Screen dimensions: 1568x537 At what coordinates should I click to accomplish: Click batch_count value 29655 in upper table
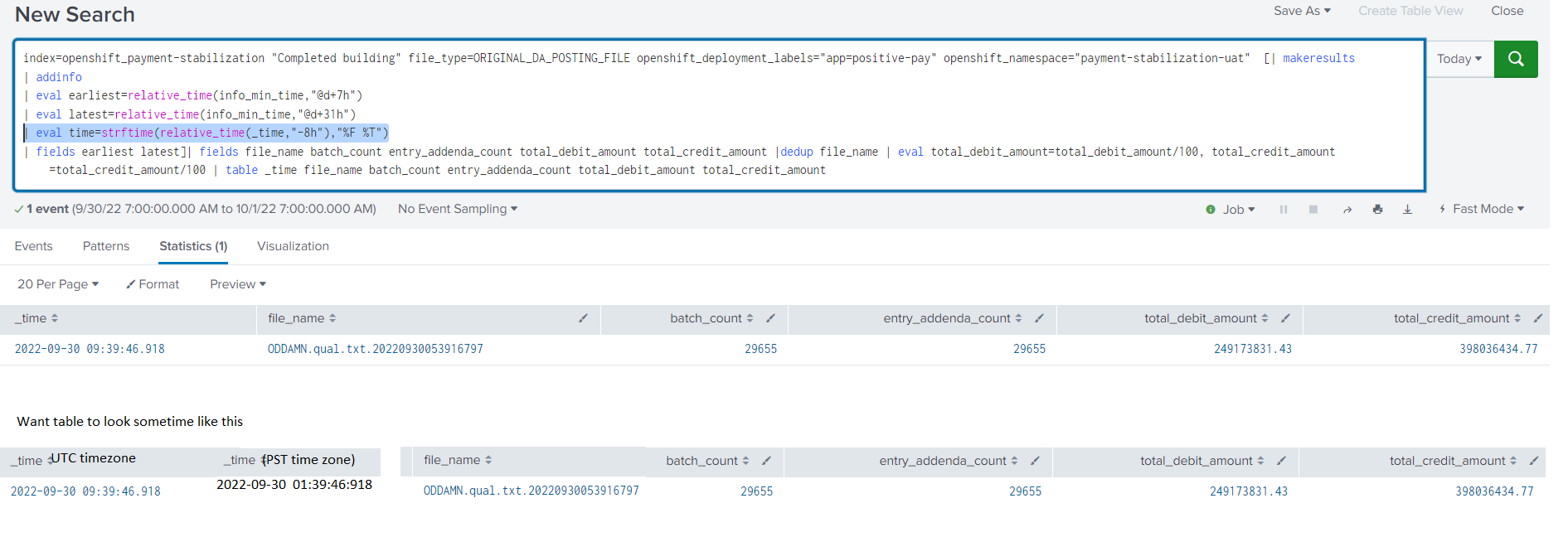pyautogui.click(x=760, y=349)
